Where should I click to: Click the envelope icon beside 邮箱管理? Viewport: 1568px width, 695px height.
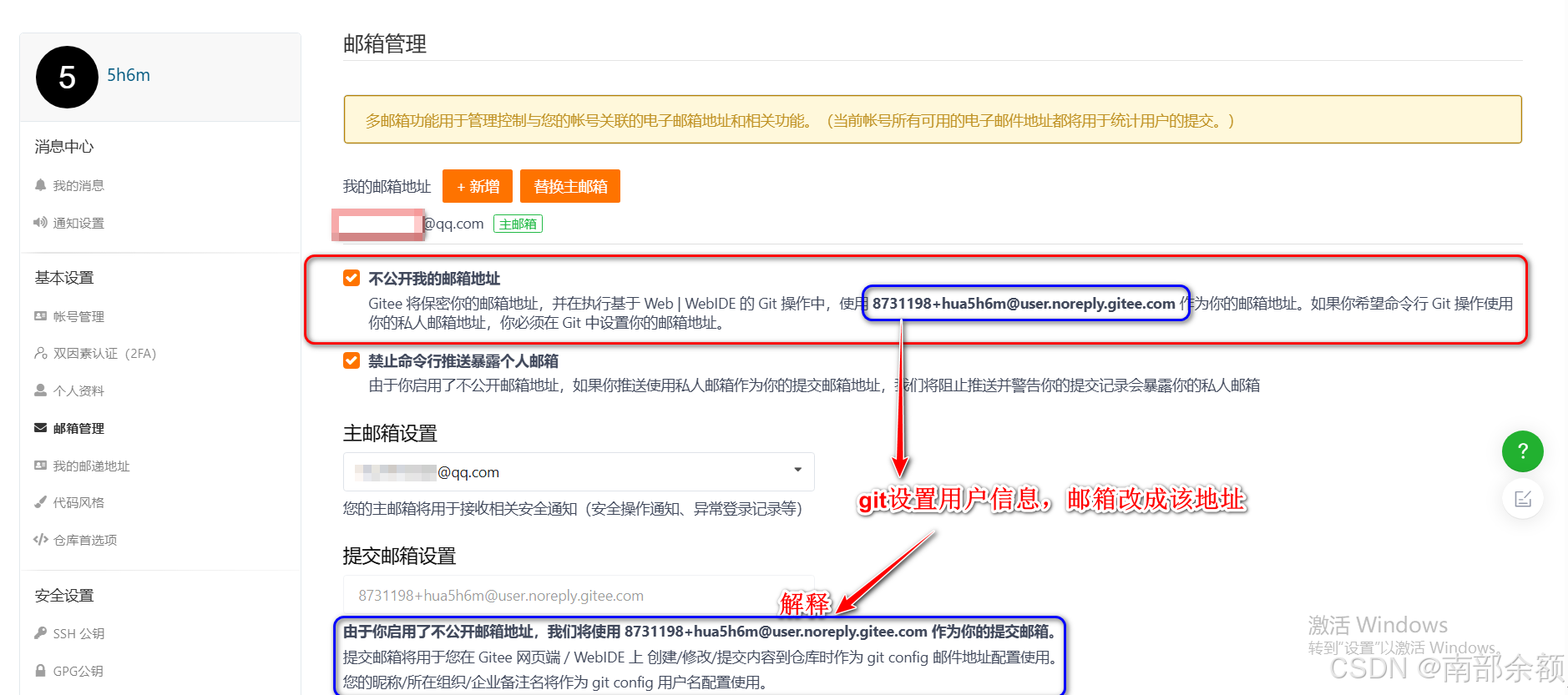pos(40,427)
